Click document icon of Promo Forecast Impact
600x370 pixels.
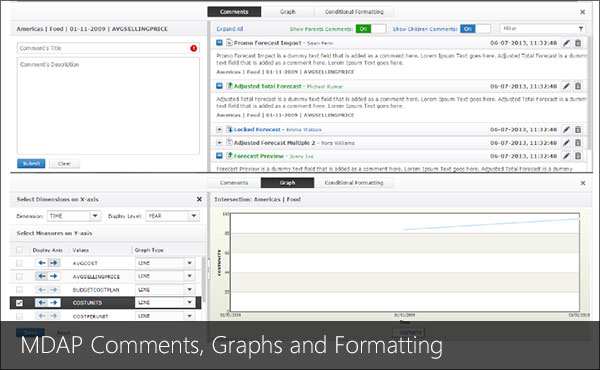tap(229, 42)
